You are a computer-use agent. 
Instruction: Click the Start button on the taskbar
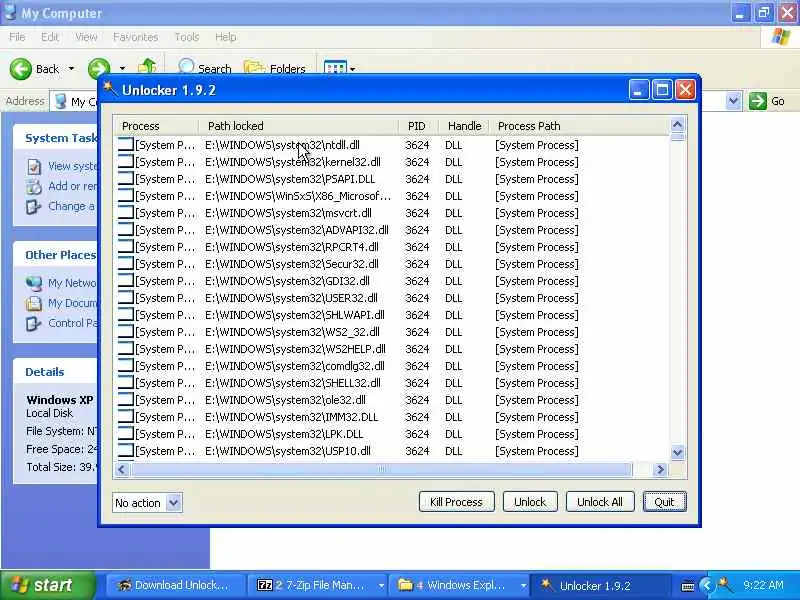(47, 585)
